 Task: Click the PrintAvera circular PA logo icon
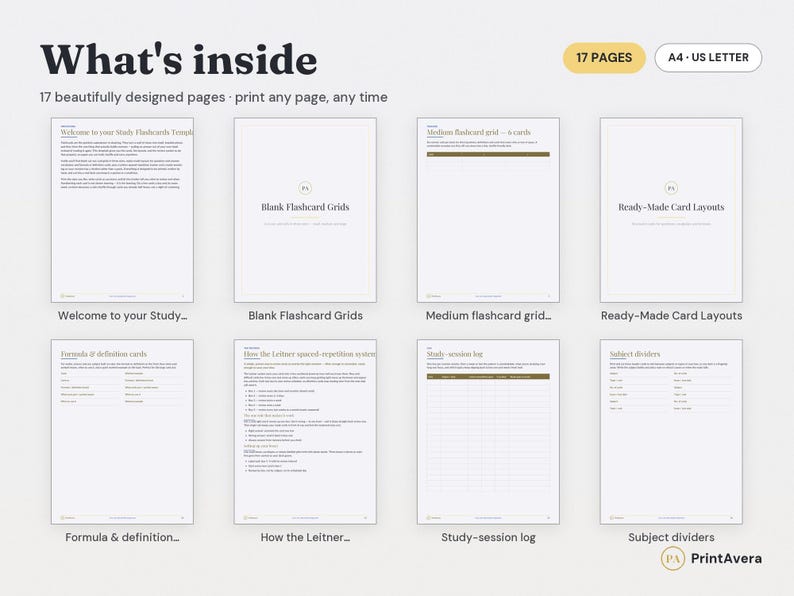click(x=672, y=559)
